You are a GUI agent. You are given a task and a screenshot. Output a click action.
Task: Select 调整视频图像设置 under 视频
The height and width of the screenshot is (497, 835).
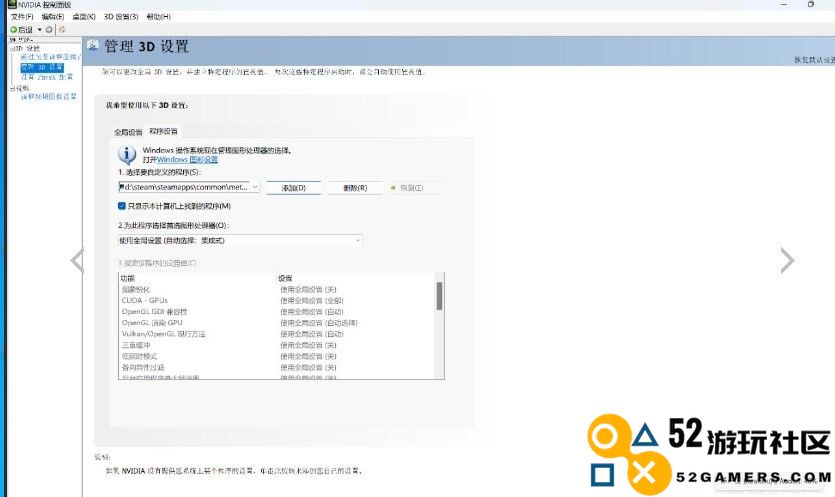tap(48, 96)
